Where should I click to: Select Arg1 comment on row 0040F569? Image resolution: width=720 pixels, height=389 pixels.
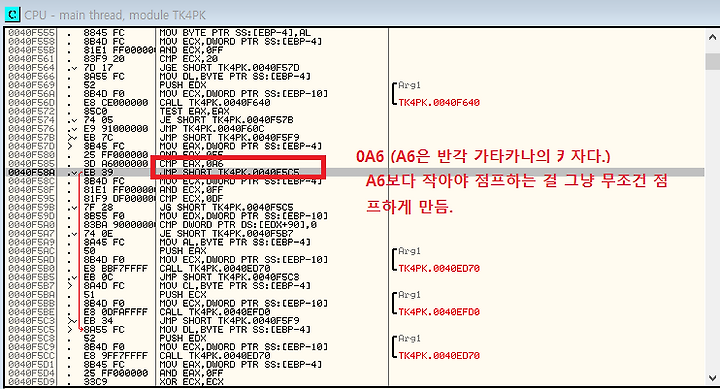click(x=409, y=85)
